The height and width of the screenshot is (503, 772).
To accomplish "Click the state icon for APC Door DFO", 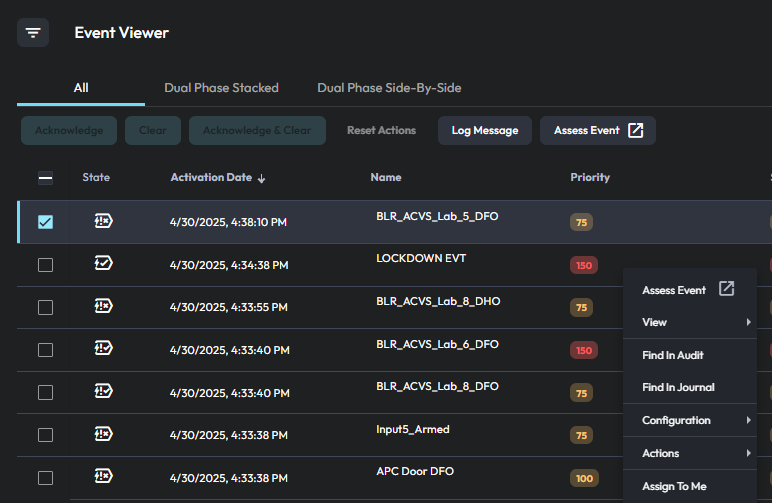I will 102,476.
